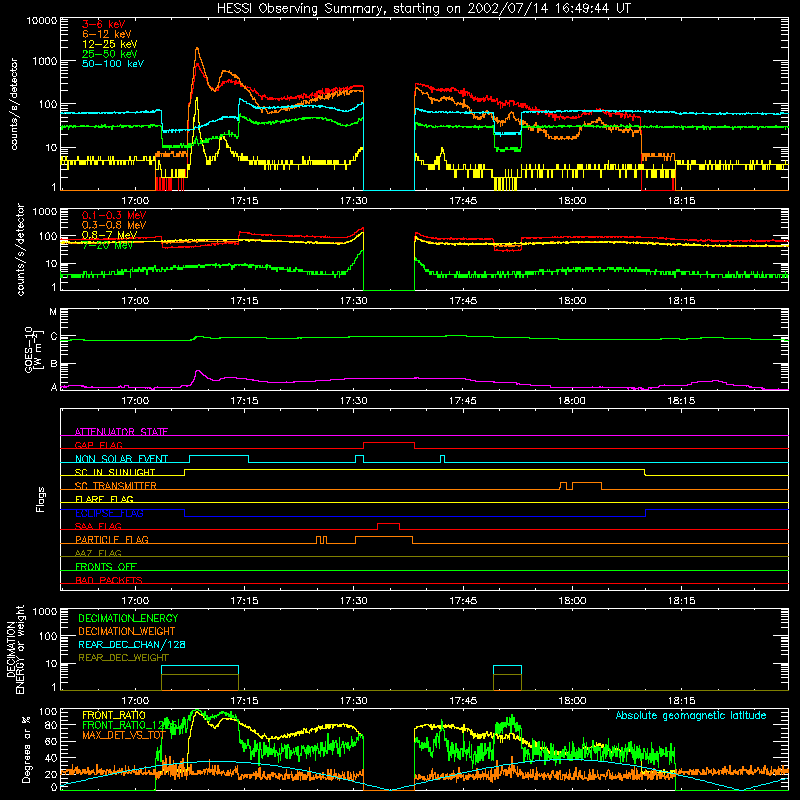Click the DECIMATION_WEIGHT legend label

(x=127, y=631)
